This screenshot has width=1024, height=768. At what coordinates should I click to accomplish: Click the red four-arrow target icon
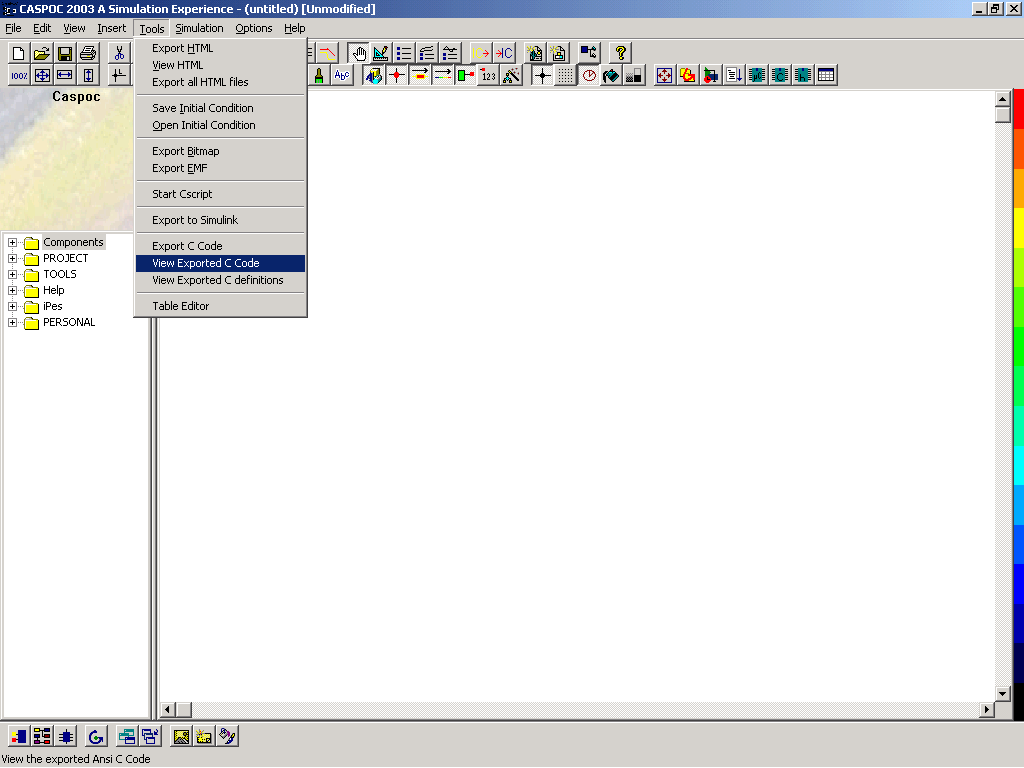point(664,76)
